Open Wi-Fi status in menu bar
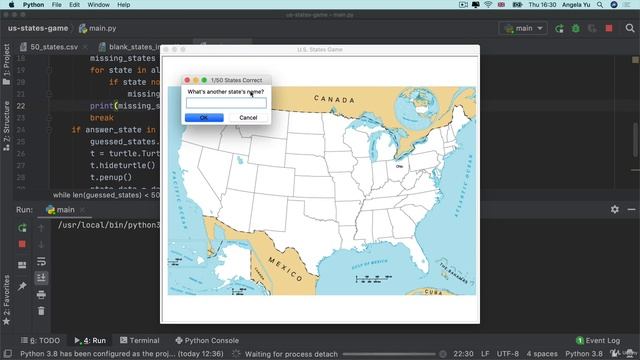Screen dimensions: 640x360 pos(488,5)
